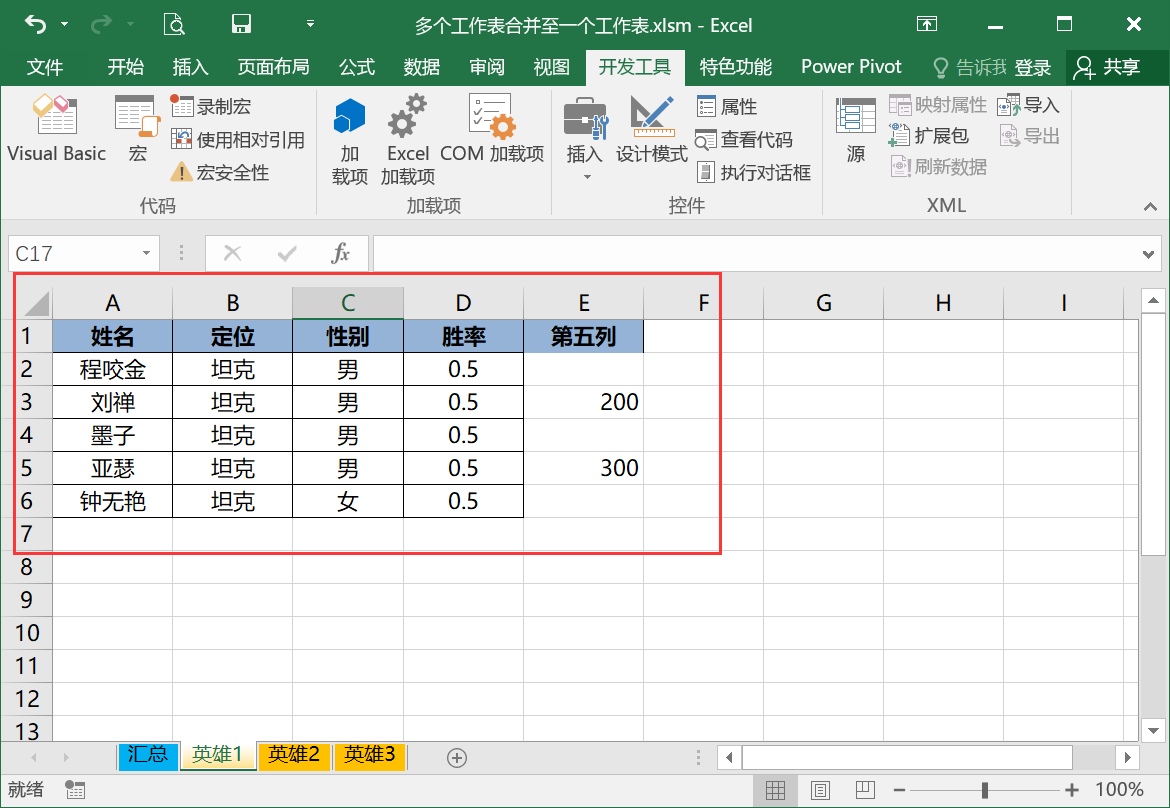Open Excel Add-ins (Excel 加载项) dialog
The image size is (1170, 808).
point(407,140)
